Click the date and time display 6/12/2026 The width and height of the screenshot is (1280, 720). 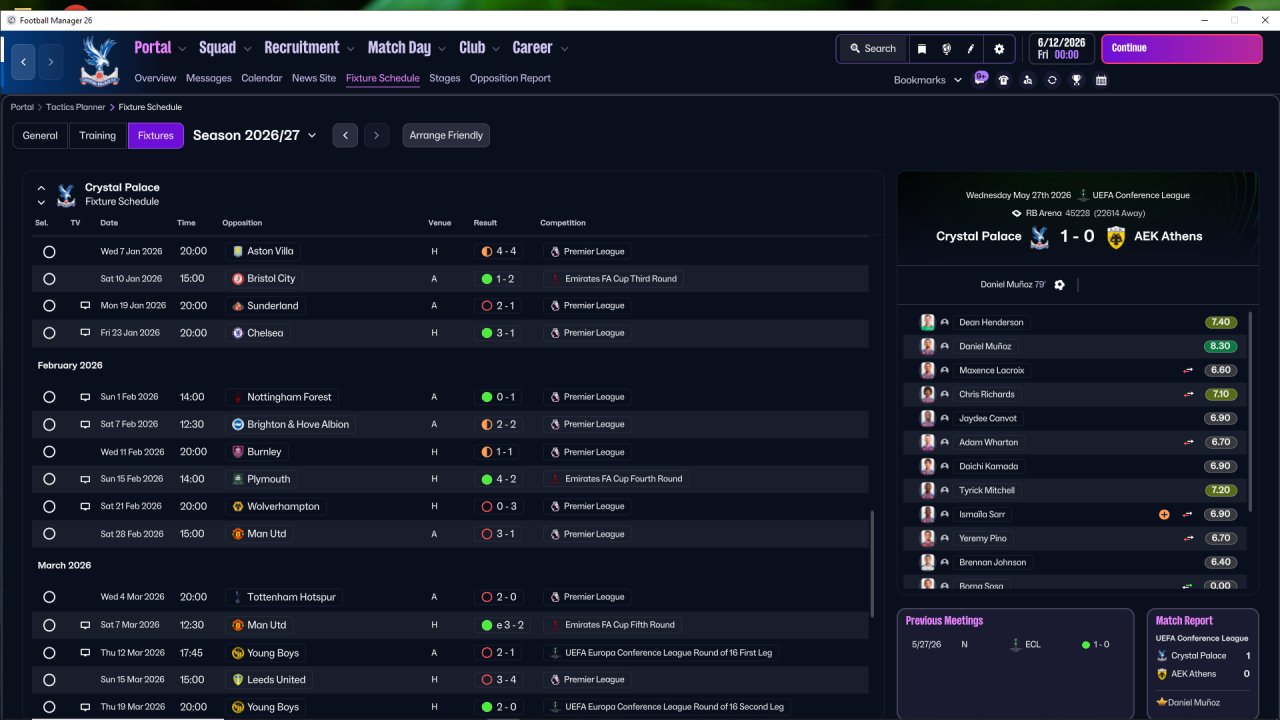[x=1061, y=48]
